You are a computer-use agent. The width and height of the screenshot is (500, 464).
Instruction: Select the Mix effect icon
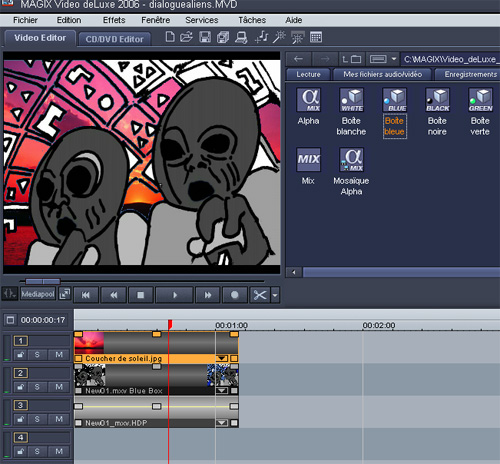pyautogui.click(x=309, y=159)
